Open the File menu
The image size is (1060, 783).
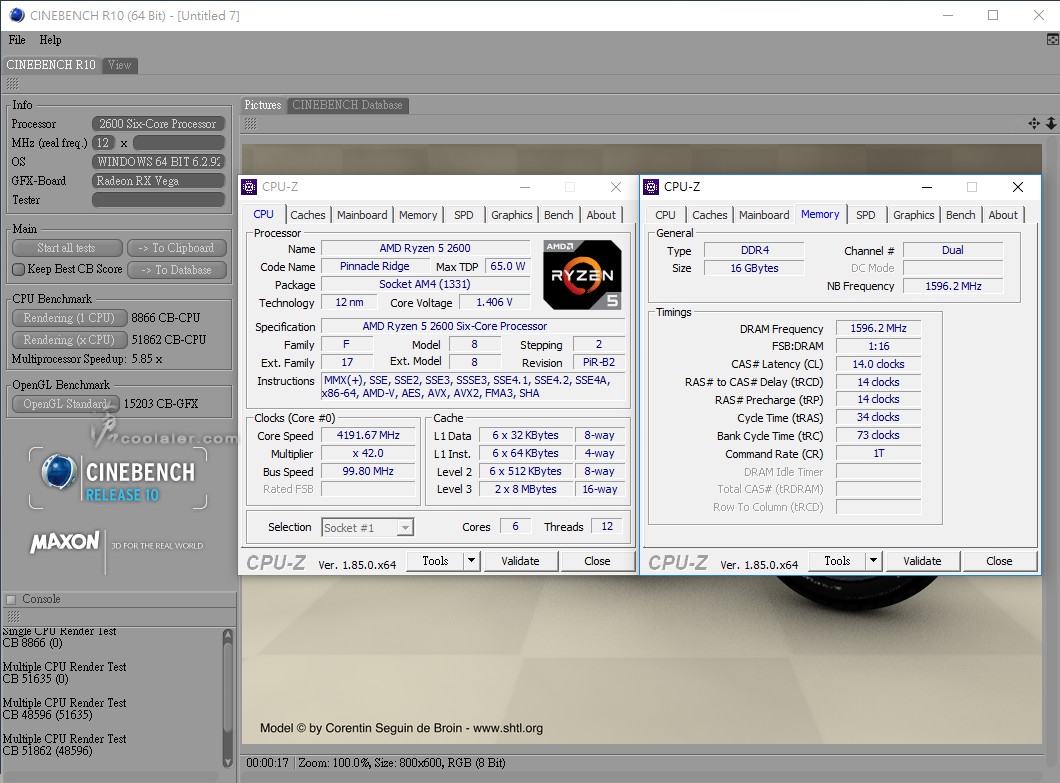pos(17,40)
